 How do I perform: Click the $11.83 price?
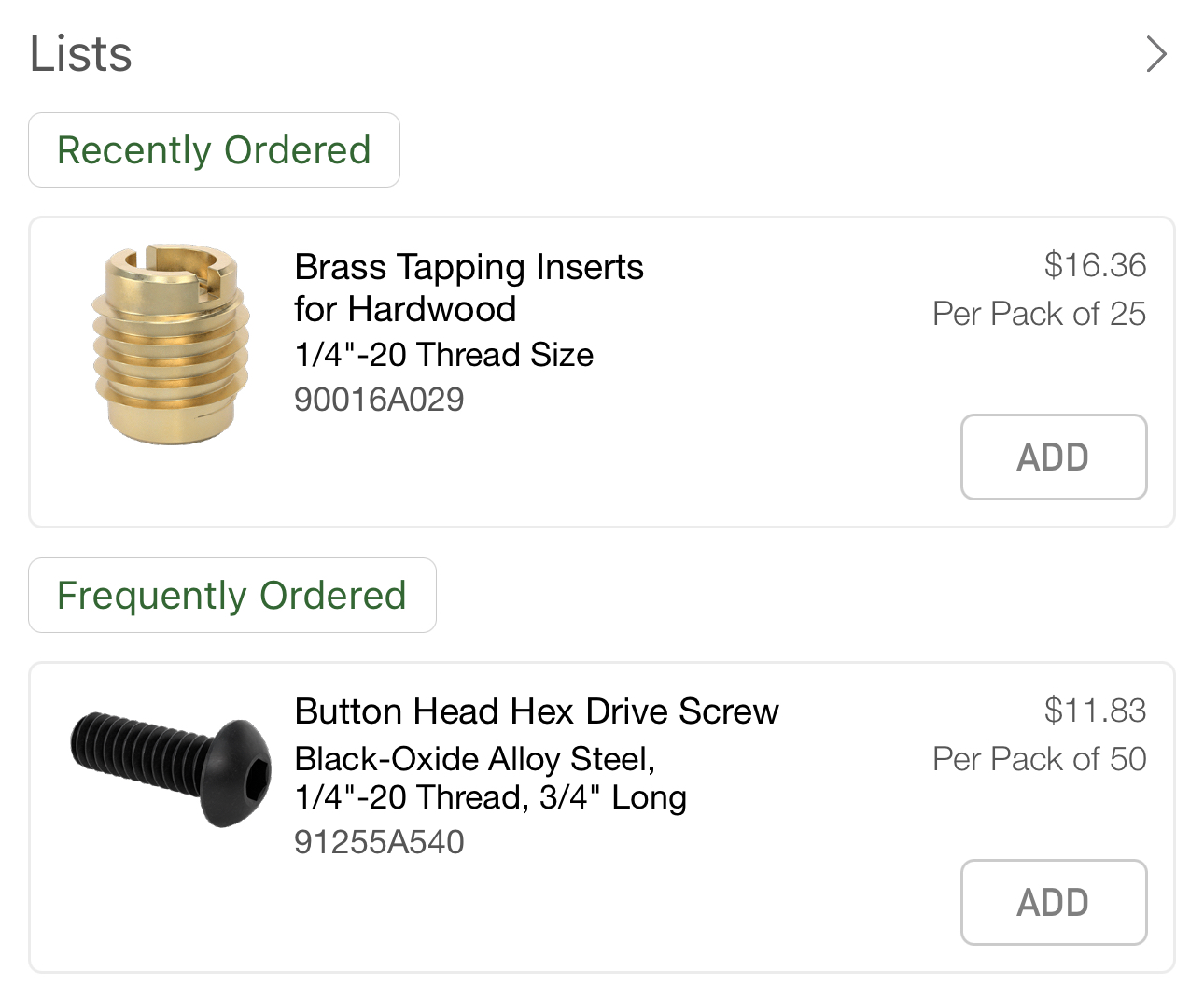pyautogui.click(x=1095, y=711)
